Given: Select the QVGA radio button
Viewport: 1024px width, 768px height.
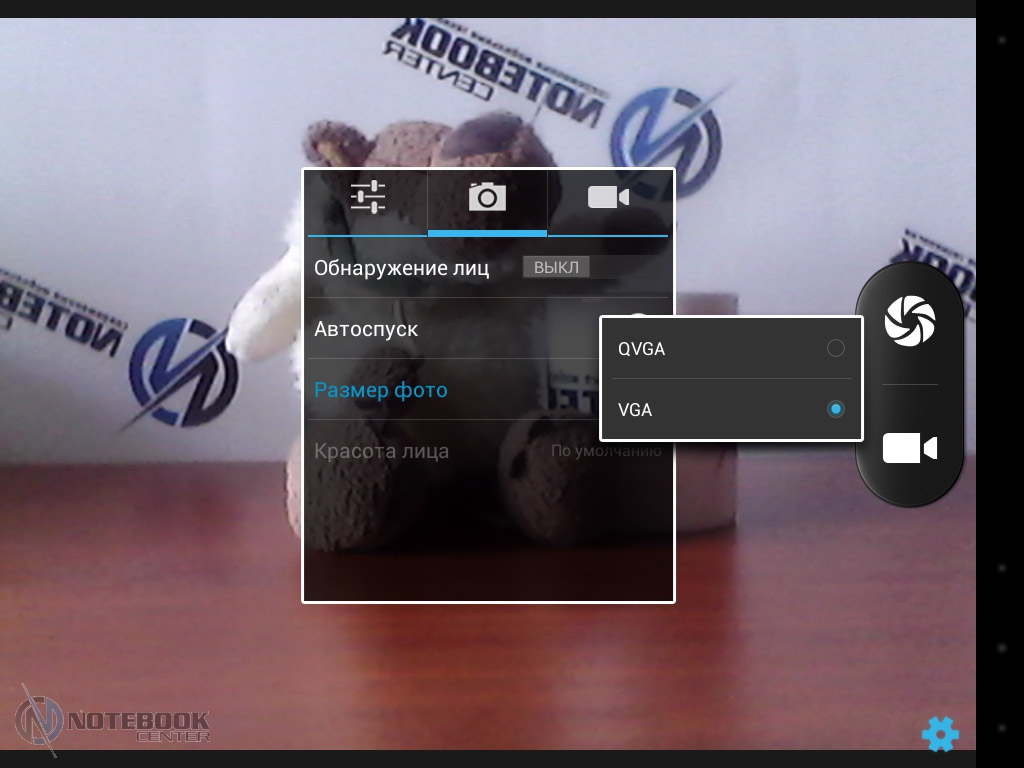Looking at the screenshot, I should tap(835, 349).
